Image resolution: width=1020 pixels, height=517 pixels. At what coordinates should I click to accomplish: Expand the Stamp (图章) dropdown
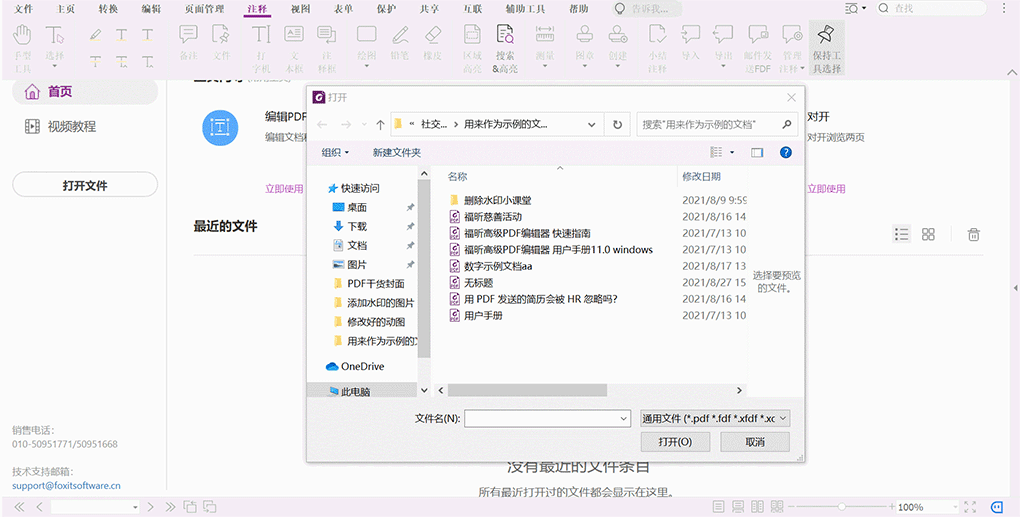point(585,66)
